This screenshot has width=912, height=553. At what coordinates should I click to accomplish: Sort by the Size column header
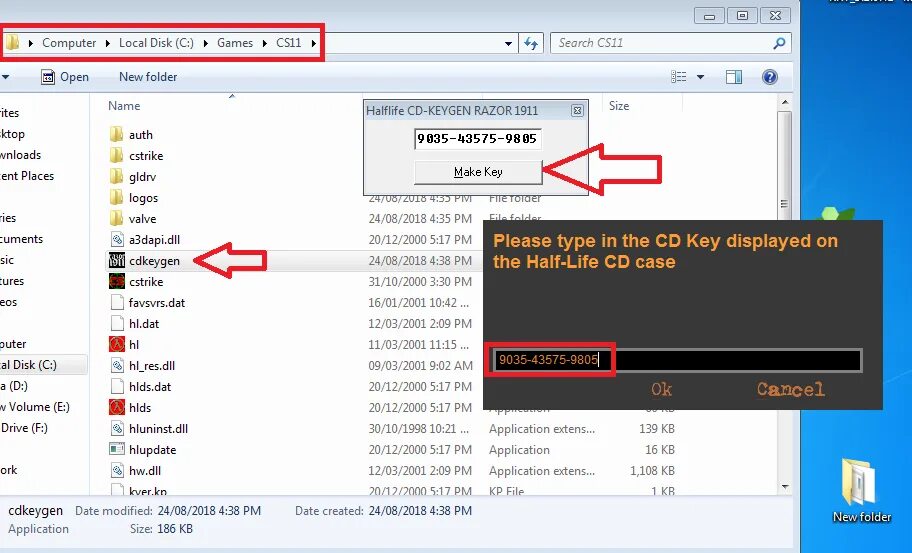619,106
